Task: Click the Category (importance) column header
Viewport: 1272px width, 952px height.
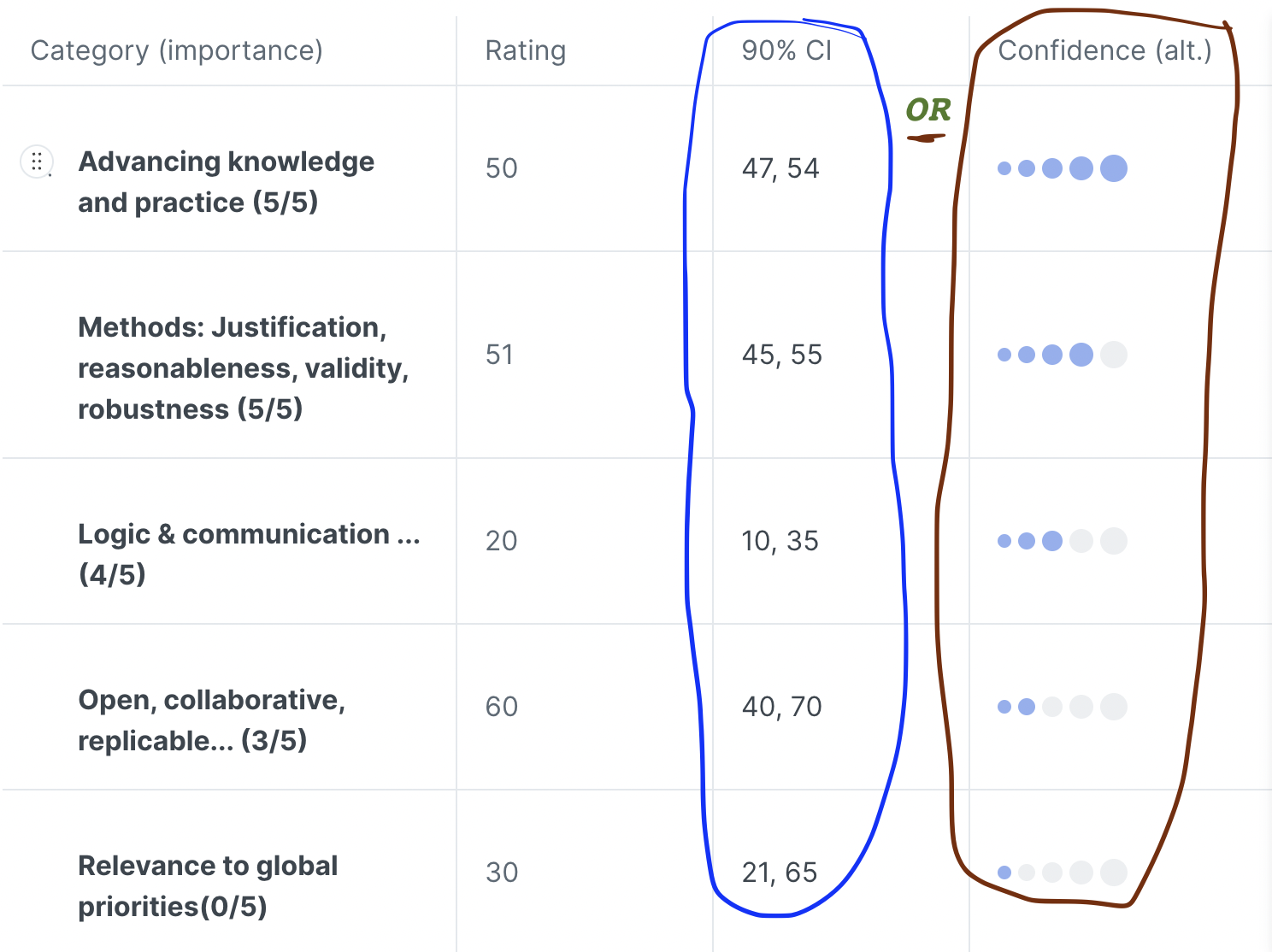Action: tap(177, 50)
